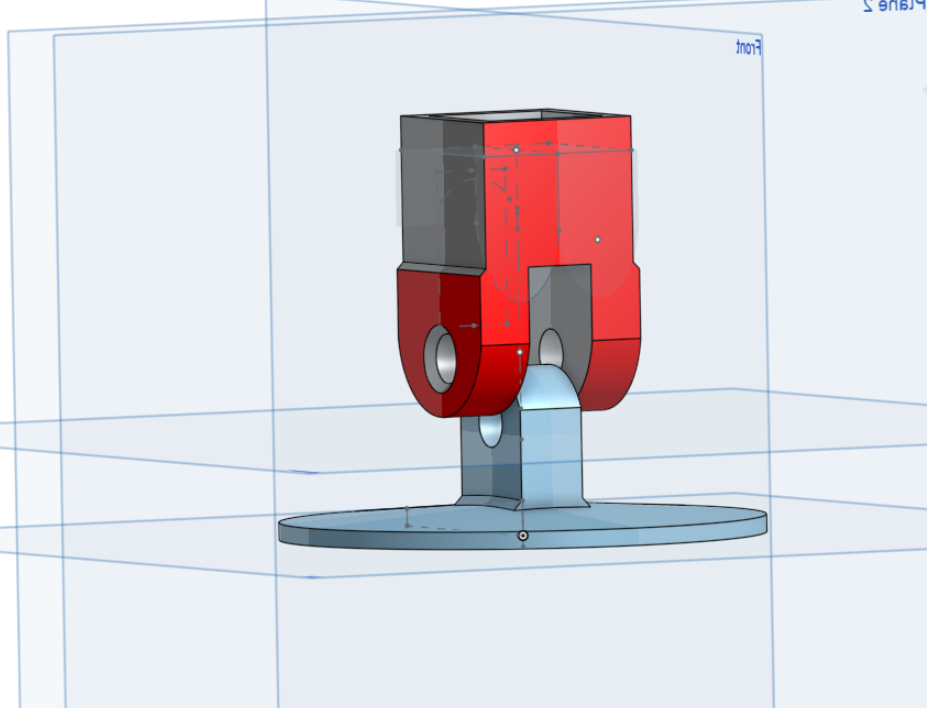Select the hole in the left red lug

click(439, 358)
